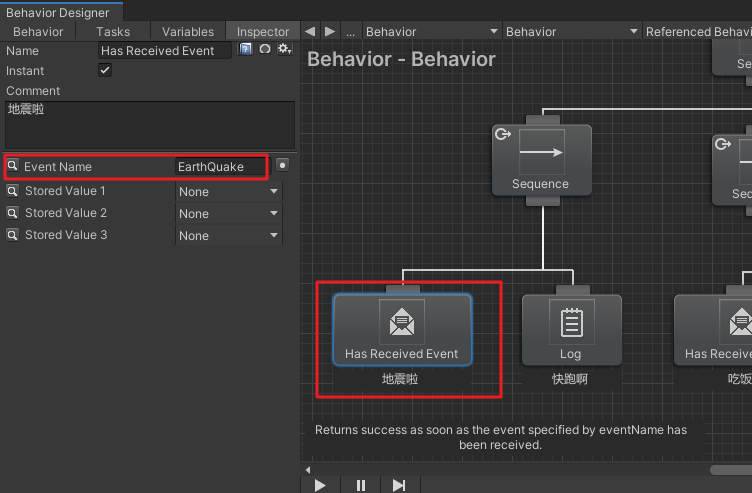The width and height of the screenshot is (752, 493).
Task: Open the Stored Value 3 None dropdown
Action: [x=229, y=235]
